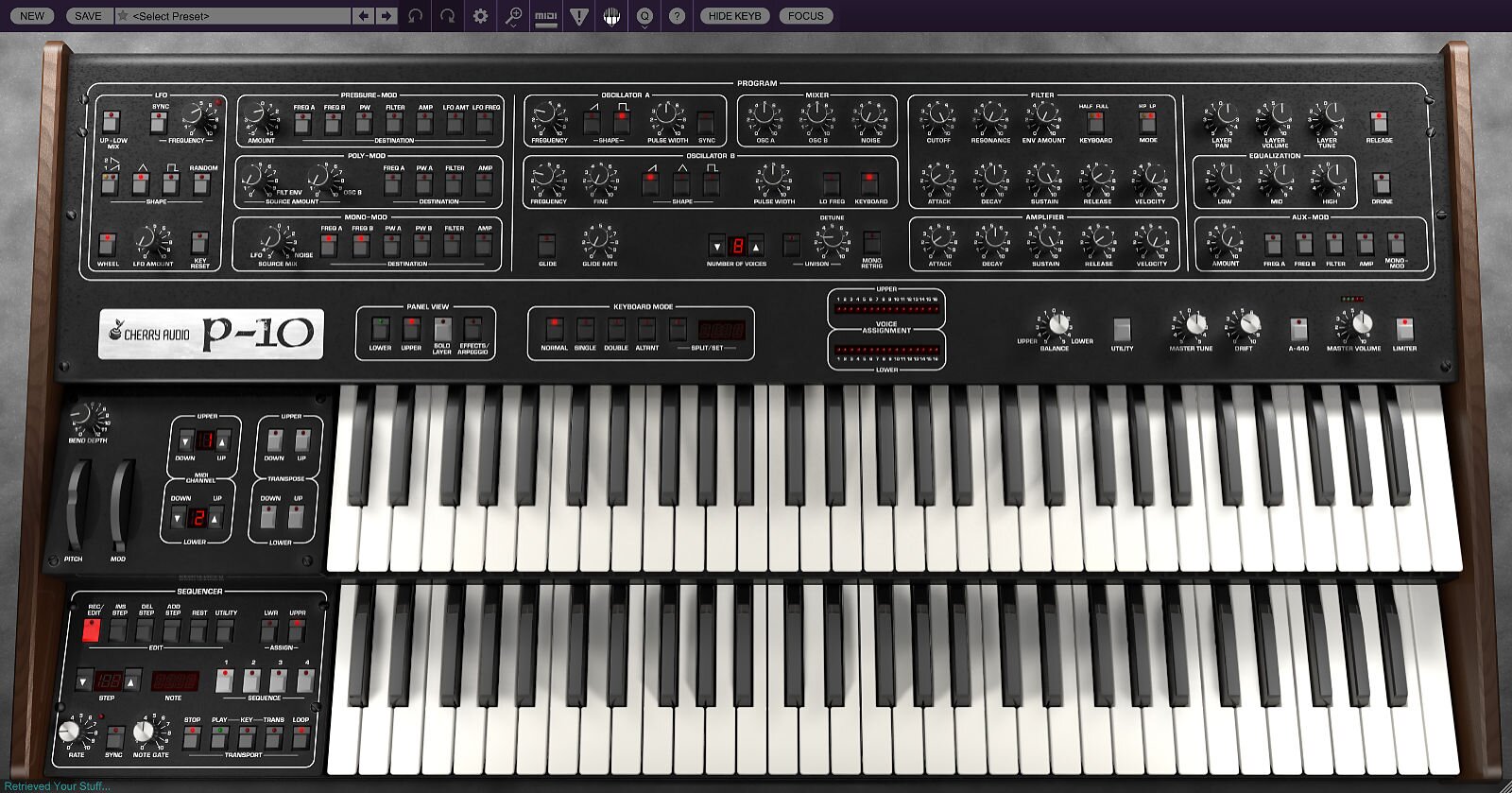Open help with the question mark icon
Image resolution: width=1512 pixels, height=793 pixels.
[677, 16]
